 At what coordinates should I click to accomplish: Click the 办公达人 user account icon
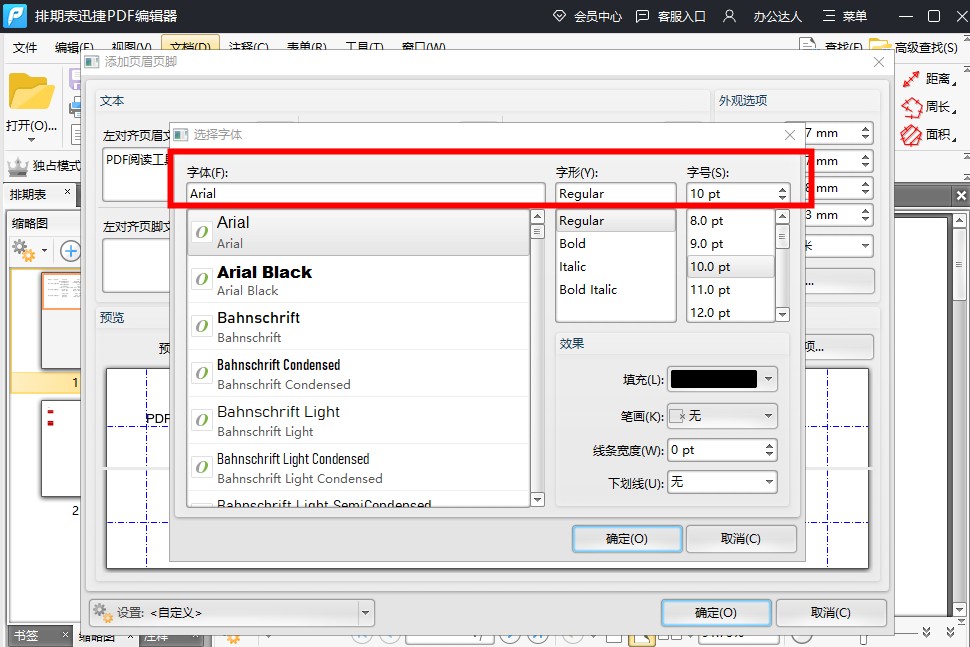pyautogui.click(x=730, y=16)
